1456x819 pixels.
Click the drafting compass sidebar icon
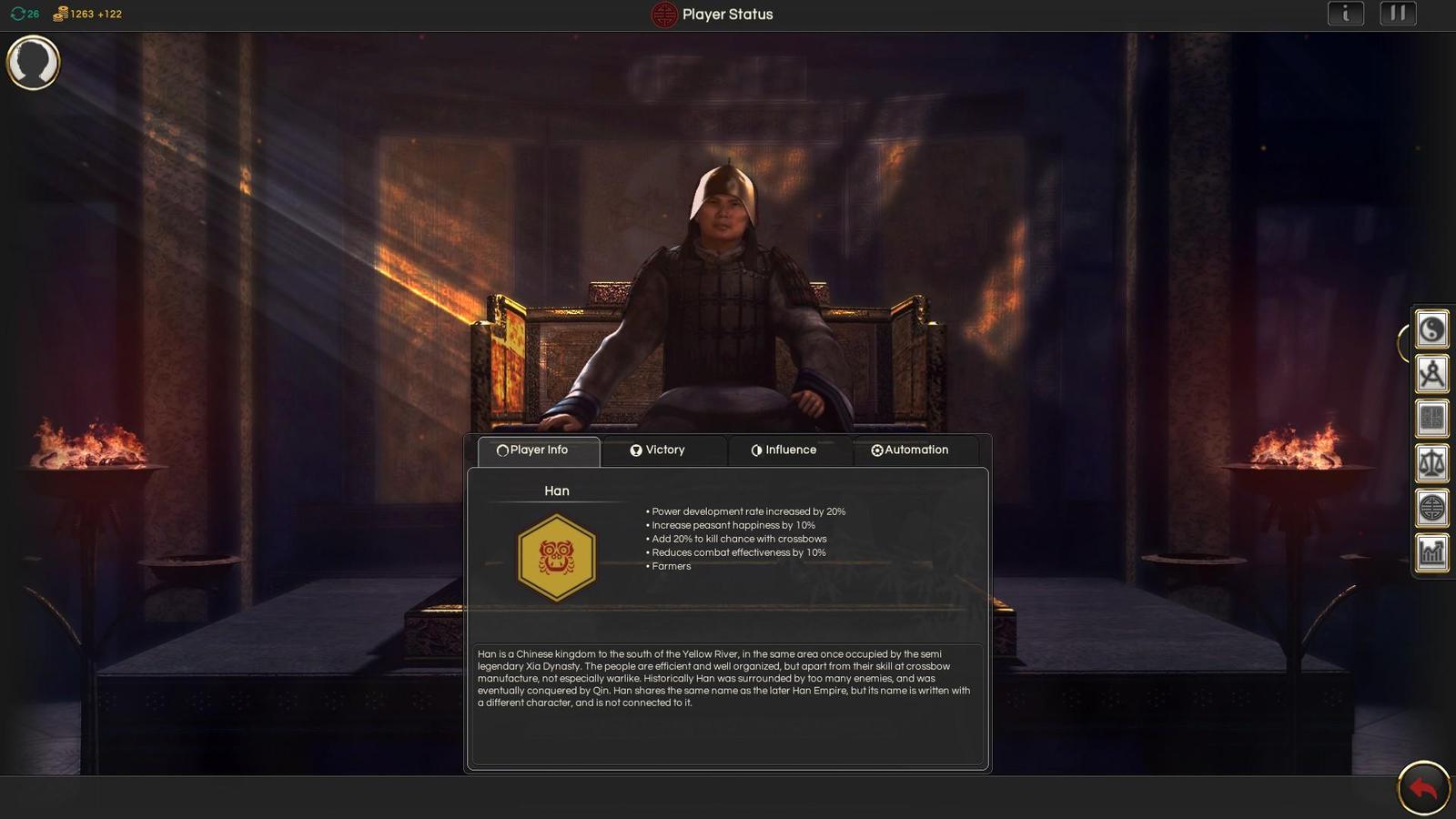pos(1431,374)
